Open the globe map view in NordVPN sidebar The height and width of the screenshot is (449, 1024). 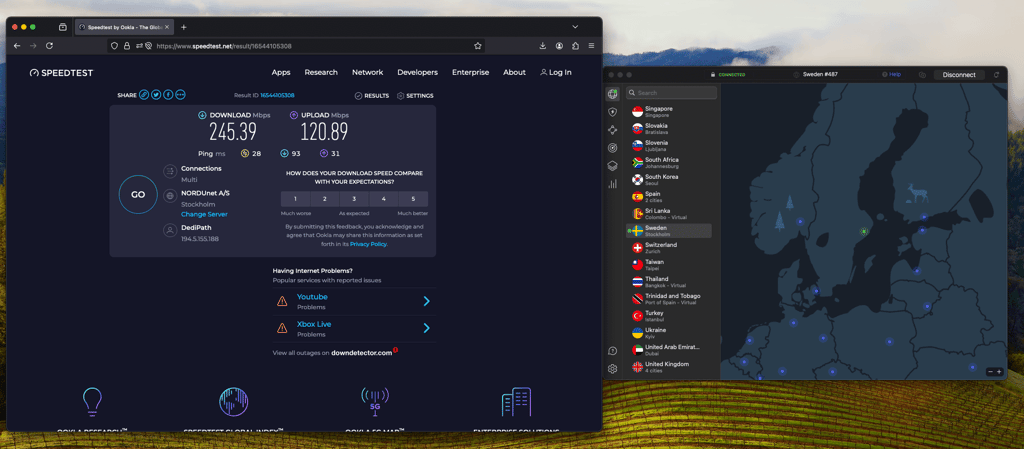(613, 94)
